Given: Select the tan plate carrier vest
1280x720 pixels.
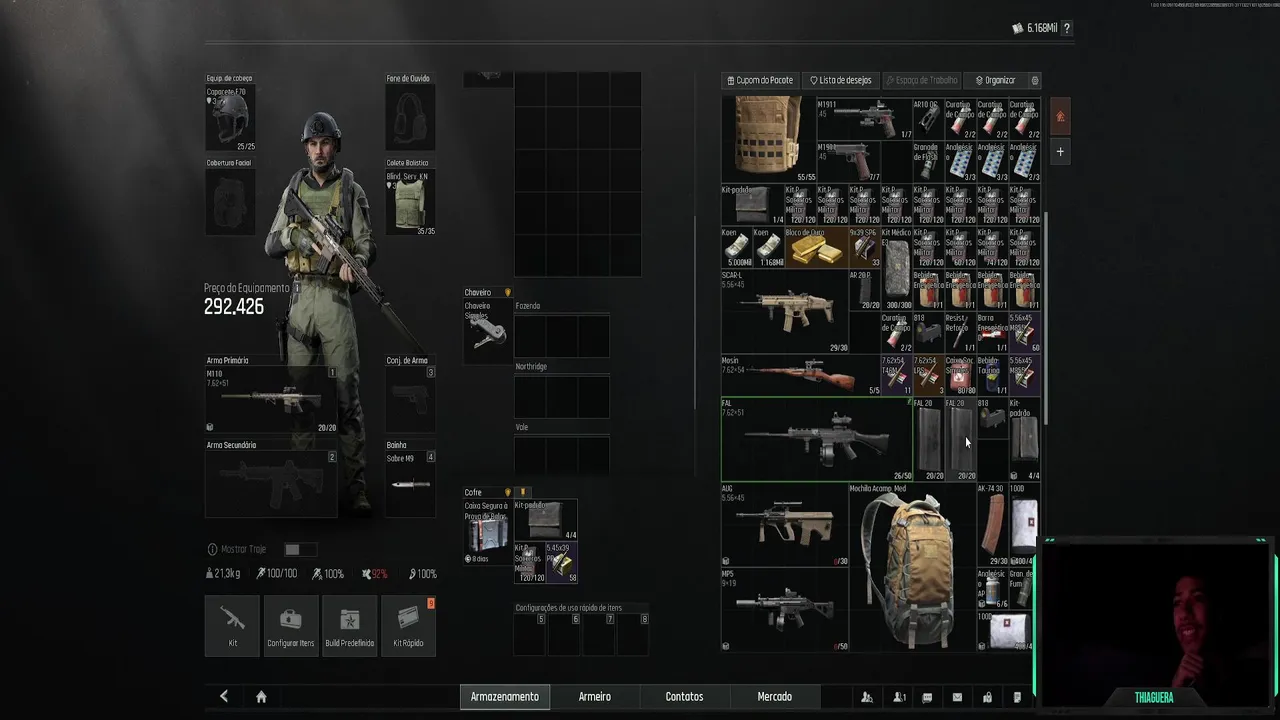Looking at the screenshot, I should tap(769, 139).
